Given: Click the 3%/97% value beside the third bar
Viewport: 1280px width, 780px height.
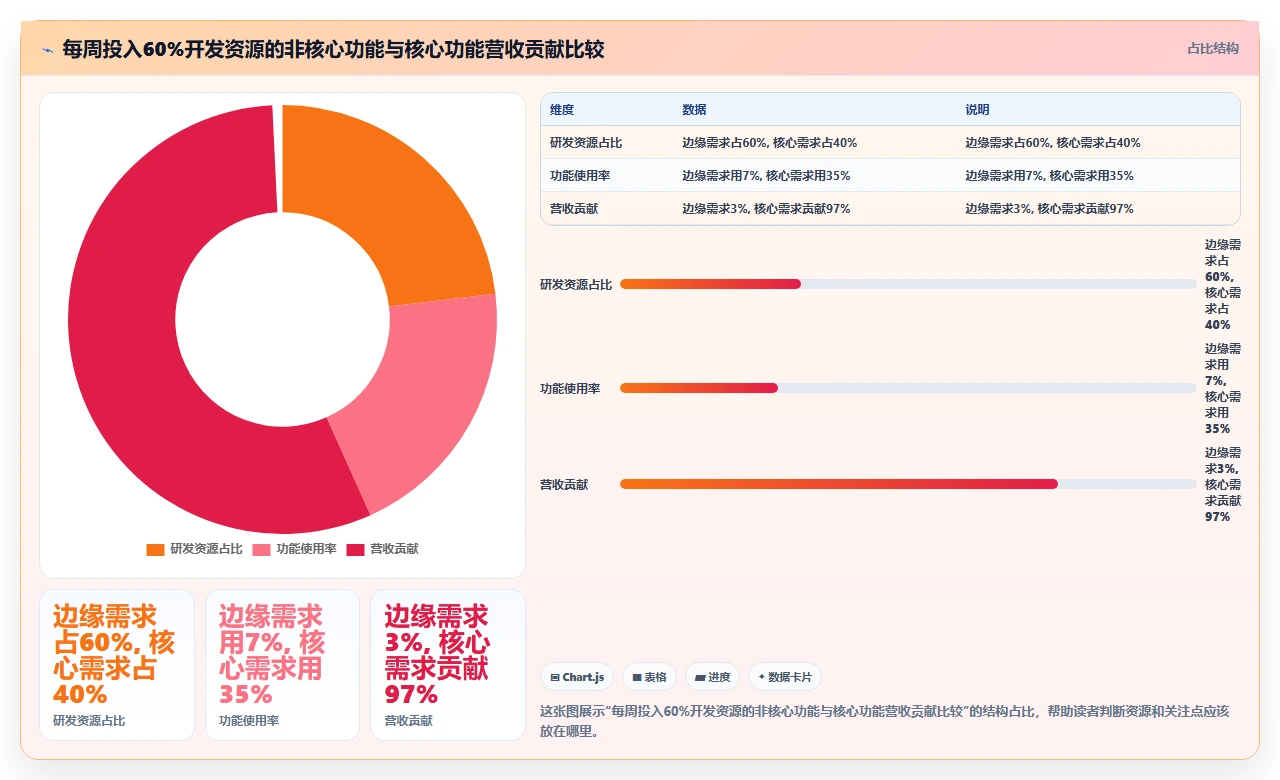Looking at the screenshot, I should pos(1223,484).
